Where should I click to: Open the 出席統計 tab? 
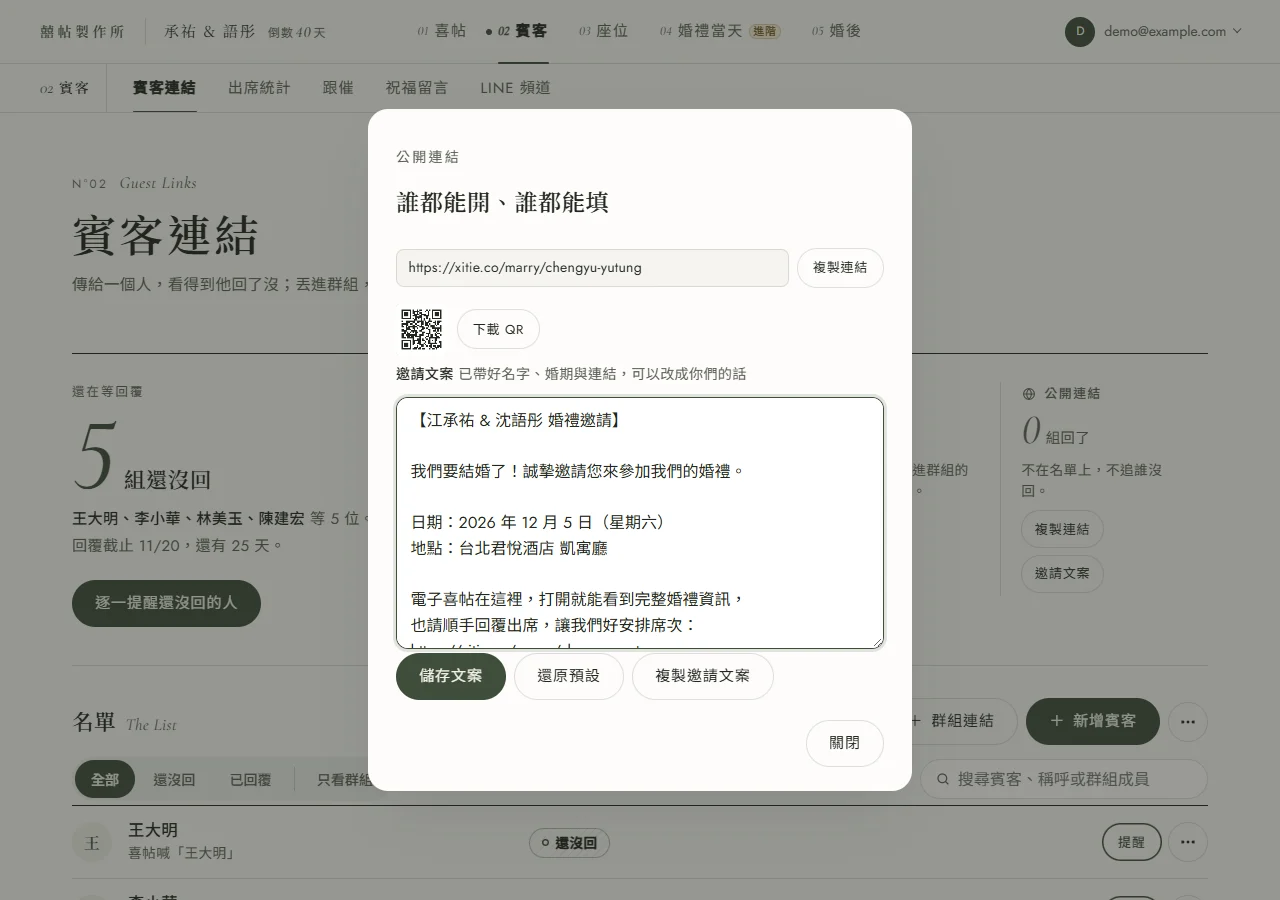coord(259,88)
